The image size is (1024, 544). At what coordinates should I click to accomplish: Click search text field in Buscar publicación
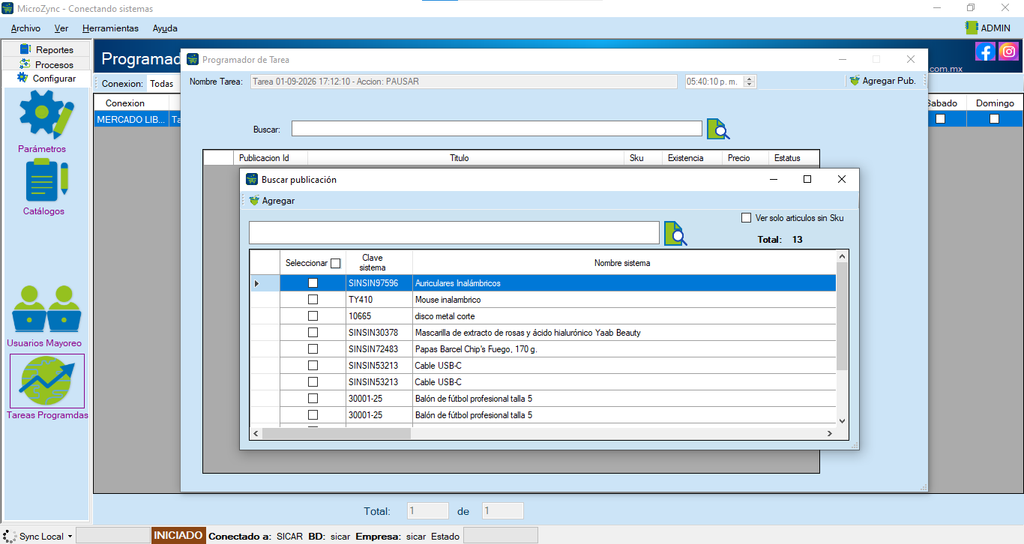pyautogui.click(x=454, y=233)
